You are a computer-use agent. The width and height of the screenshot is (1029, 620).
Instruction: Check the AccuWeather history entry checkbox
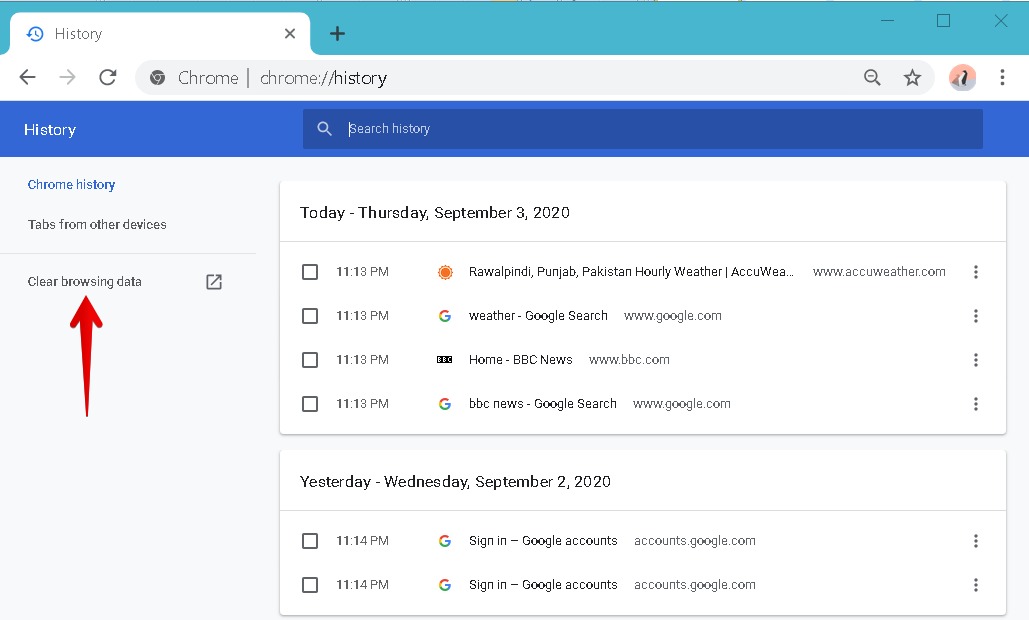(x=310, y=272)
